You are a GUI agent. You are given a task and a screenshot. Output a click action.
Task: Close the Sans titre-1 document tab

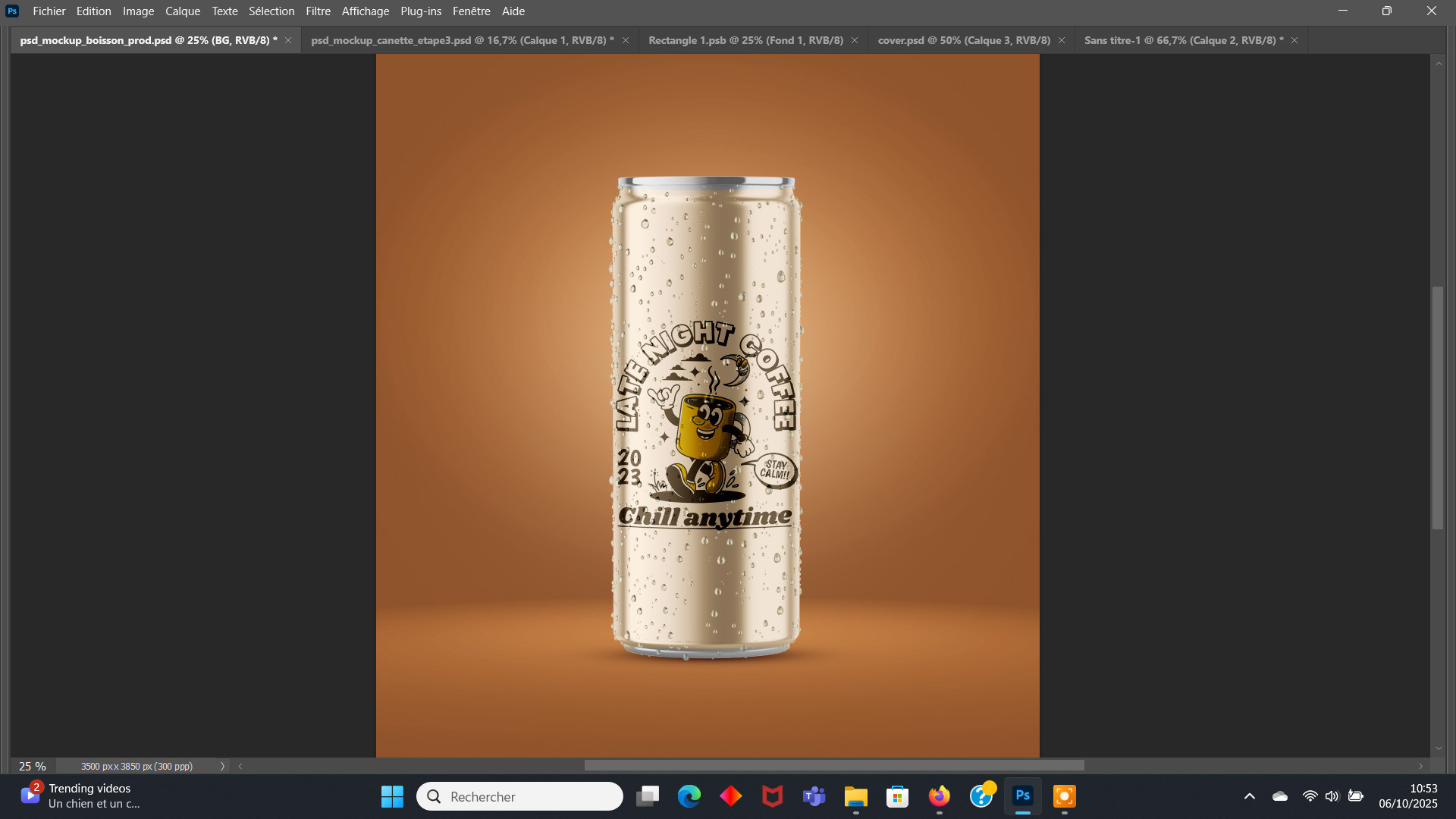pos(1294,40)
